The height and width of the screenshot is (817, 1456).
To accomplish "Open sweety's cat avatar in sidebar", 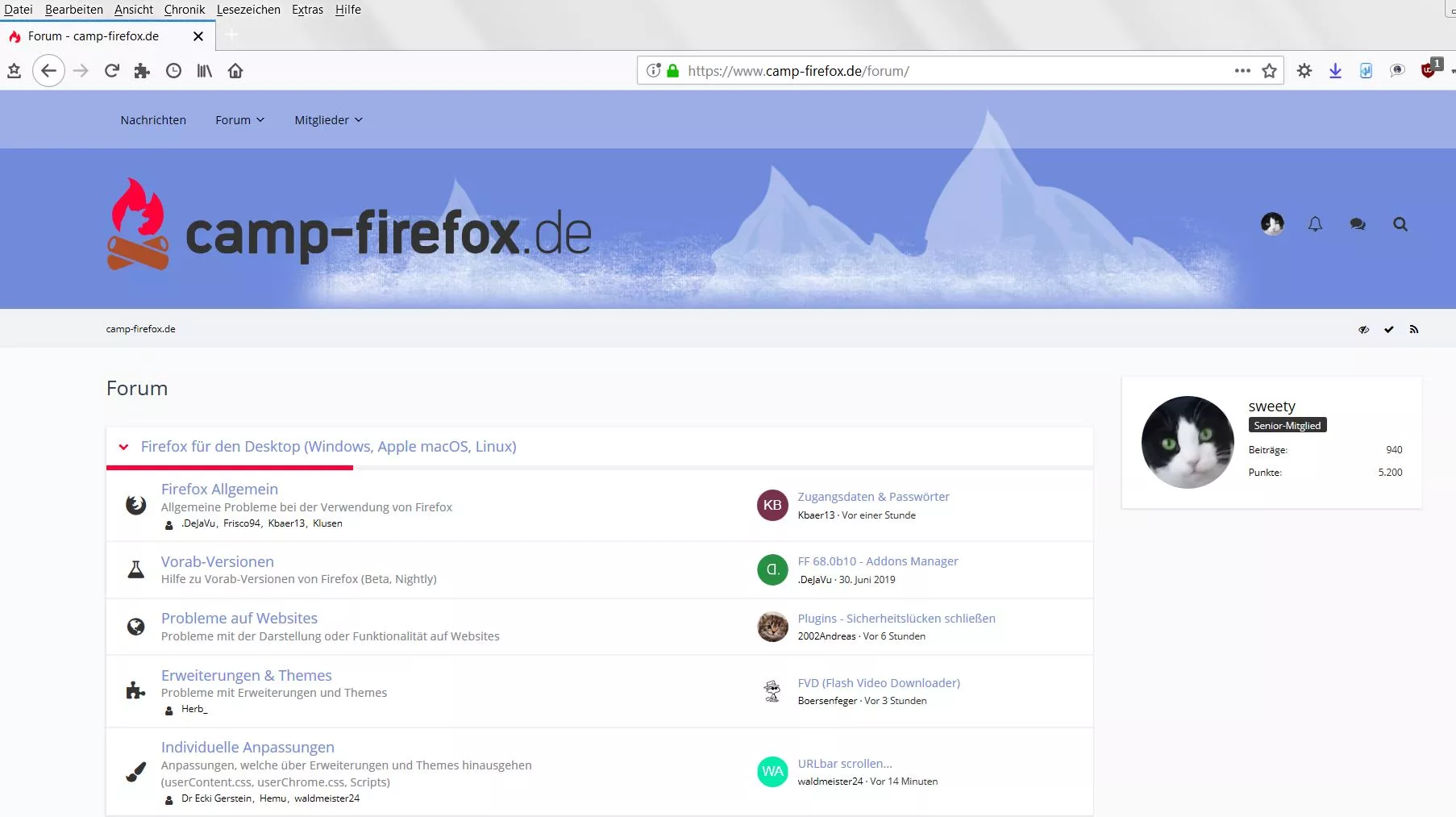I will pyautogui.click(x=1188, y=442).
